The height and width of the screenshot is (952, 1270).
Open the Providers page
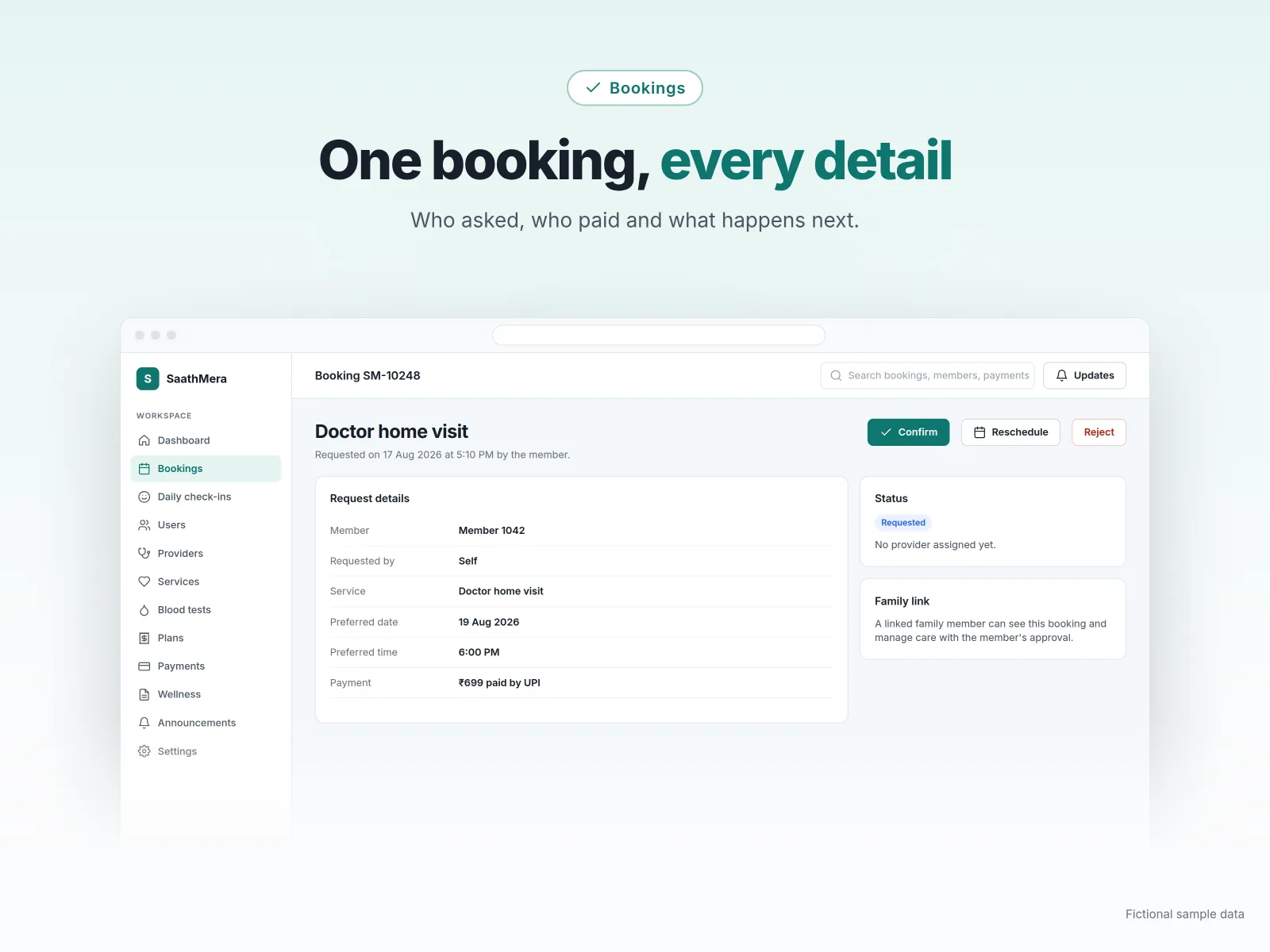(206, 553)
